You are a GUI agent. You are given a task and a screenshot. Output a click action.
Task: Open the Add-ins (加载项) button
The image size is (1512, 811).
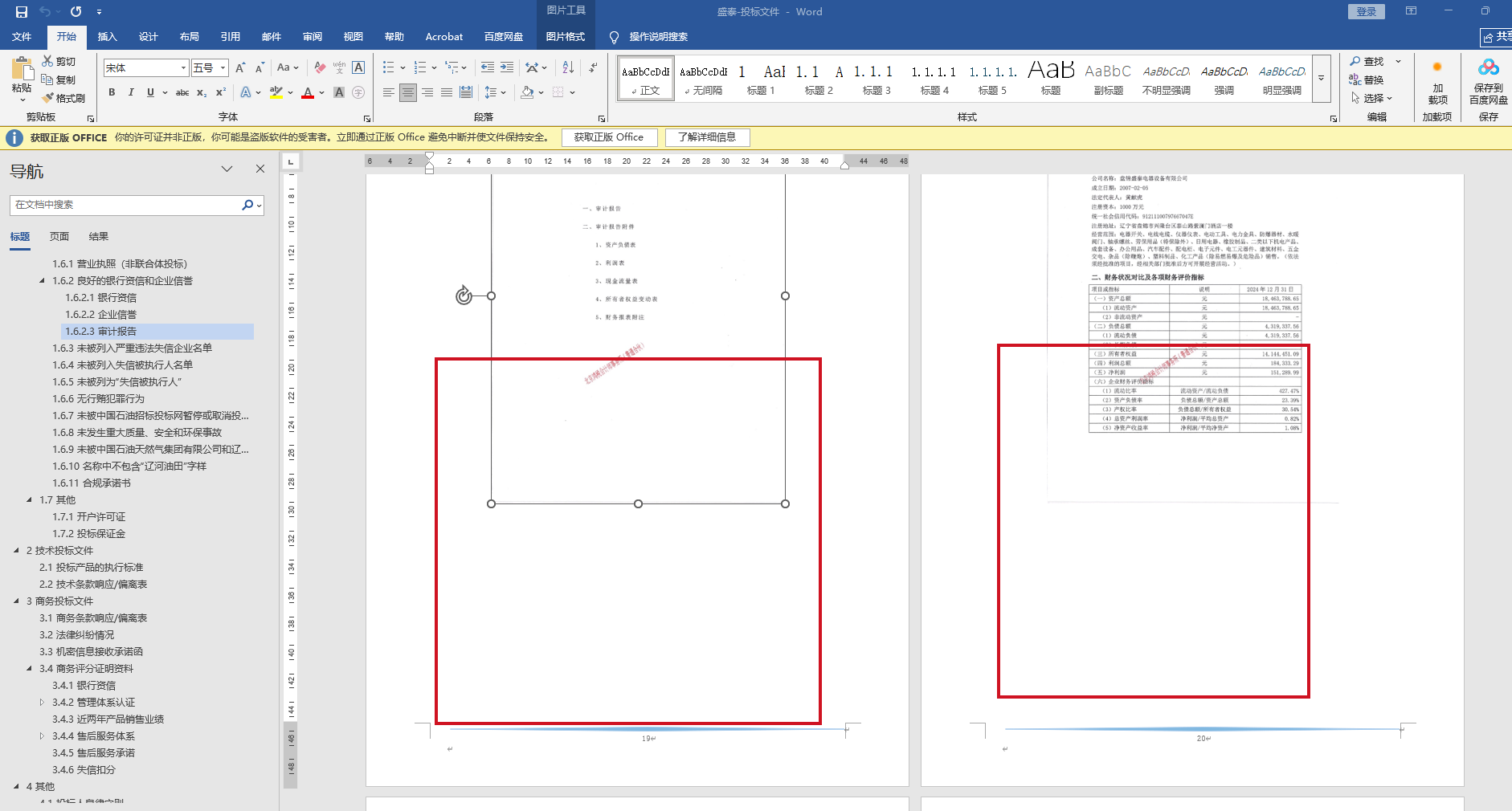(x=1437, y=82)
